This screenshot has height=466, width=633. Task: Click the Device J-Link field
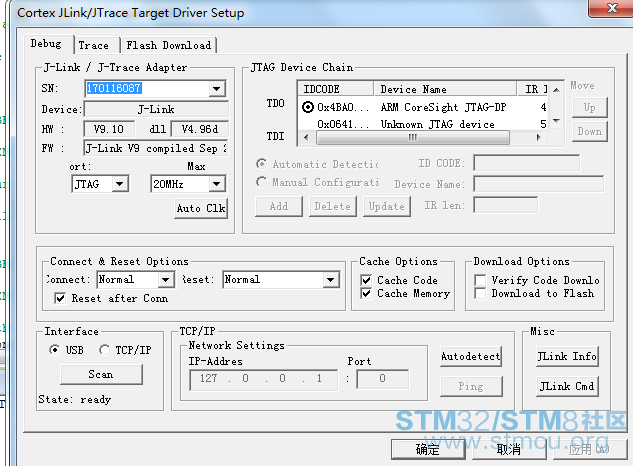(x=156, y=109)
